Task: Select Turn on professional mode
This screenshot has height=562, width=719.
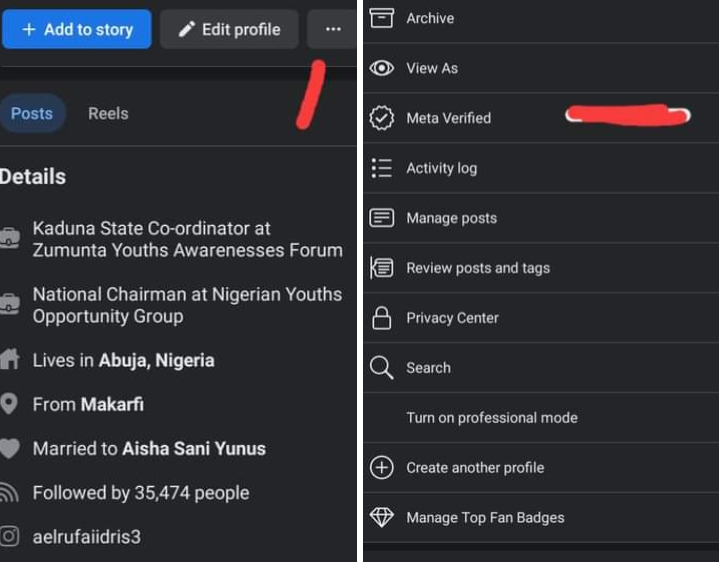Action: (491, 418)
